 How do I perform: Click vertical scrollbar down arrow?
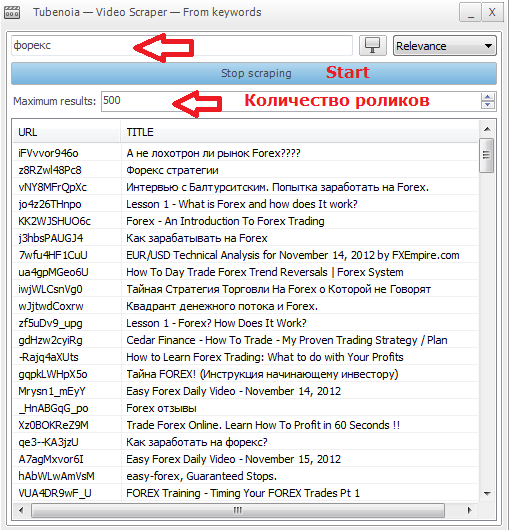click(487, 493)
